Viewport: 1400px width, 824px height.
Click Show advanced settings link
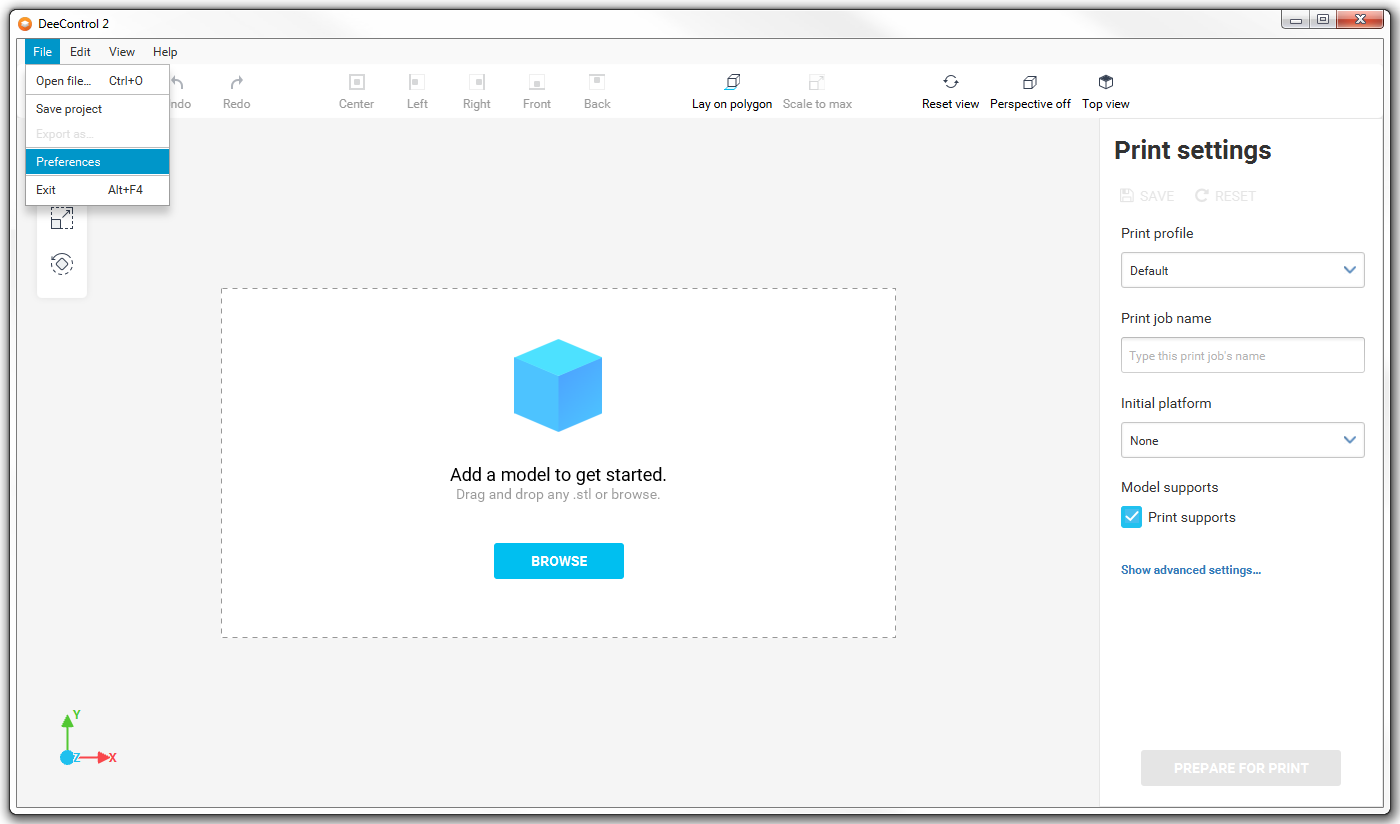1190,570
